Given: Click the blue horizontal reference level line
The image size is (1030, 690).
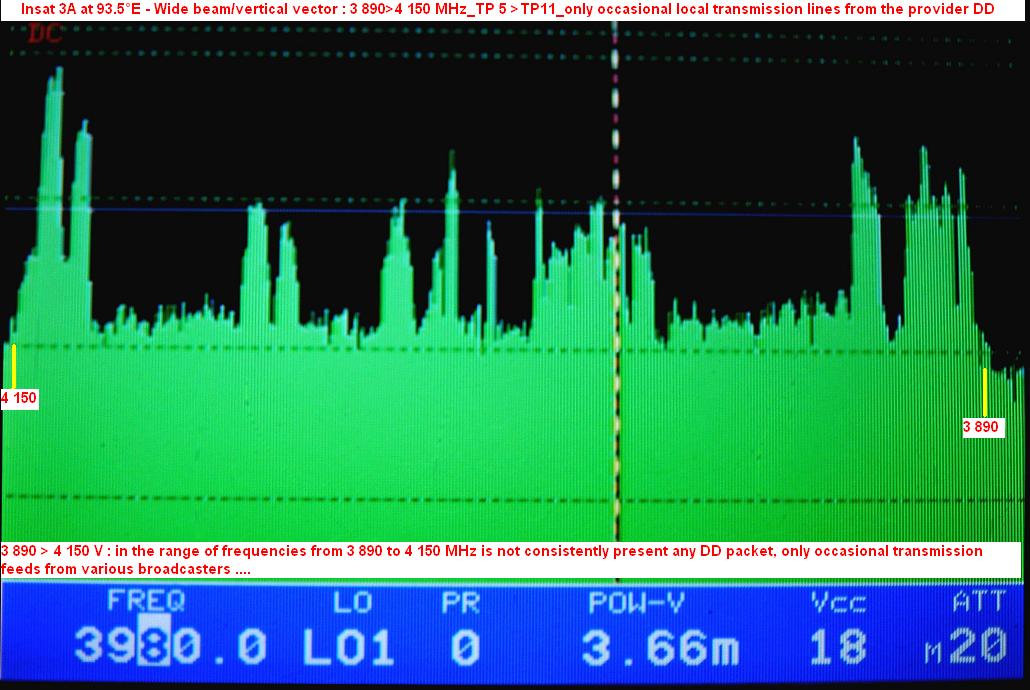Looking at the screenshot, I should tap(300, 211).
